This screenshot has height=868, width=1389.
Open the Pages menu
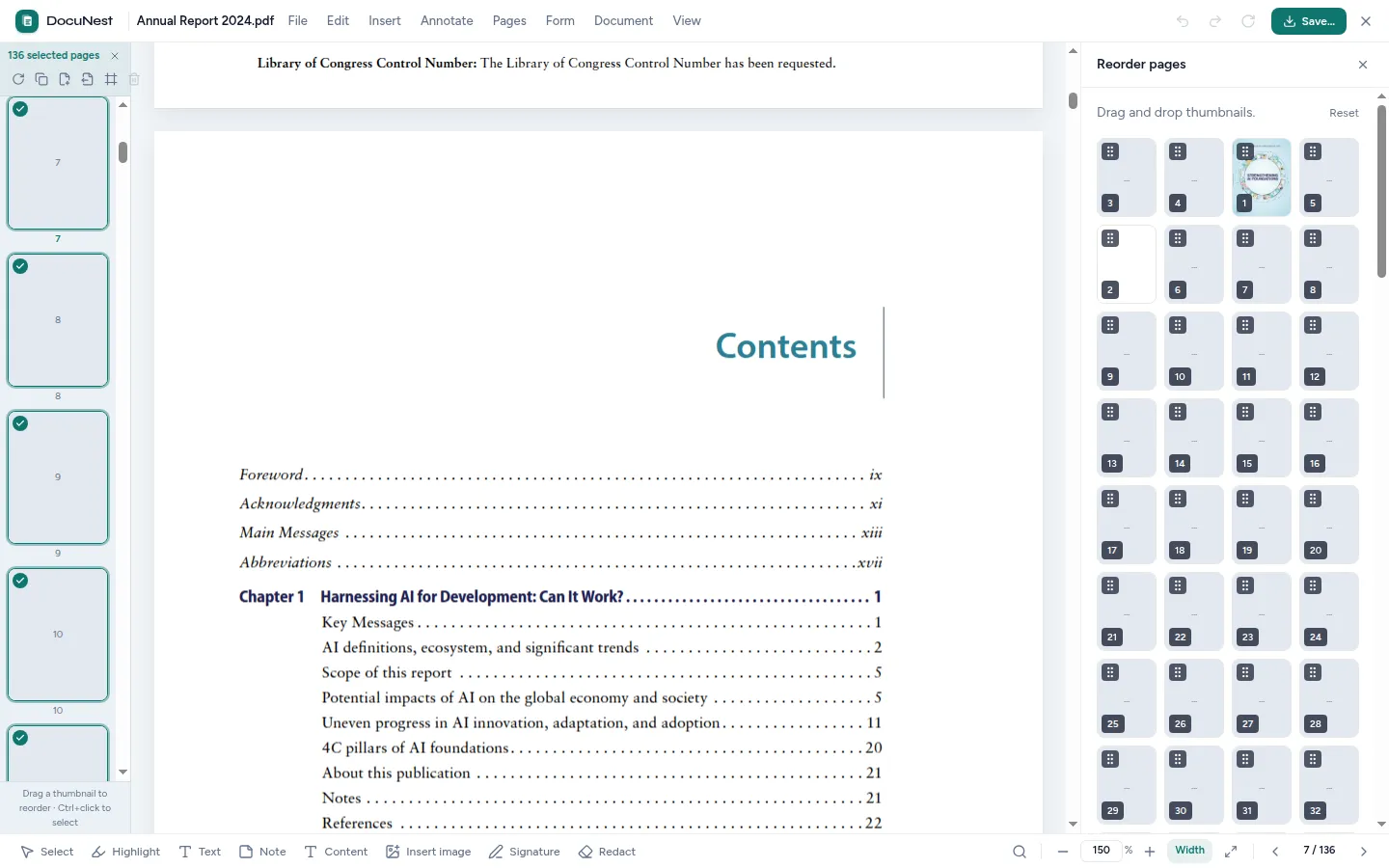tap(509, 20)
